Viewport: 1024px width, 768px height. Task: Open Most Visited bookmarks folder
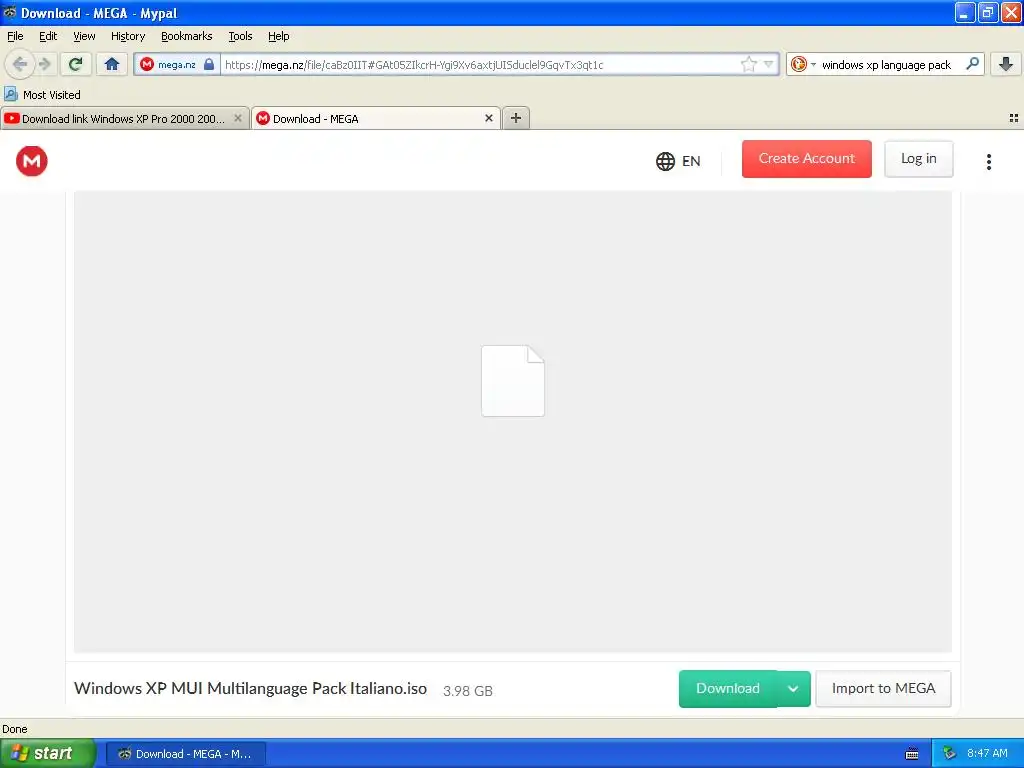point(43,95)
